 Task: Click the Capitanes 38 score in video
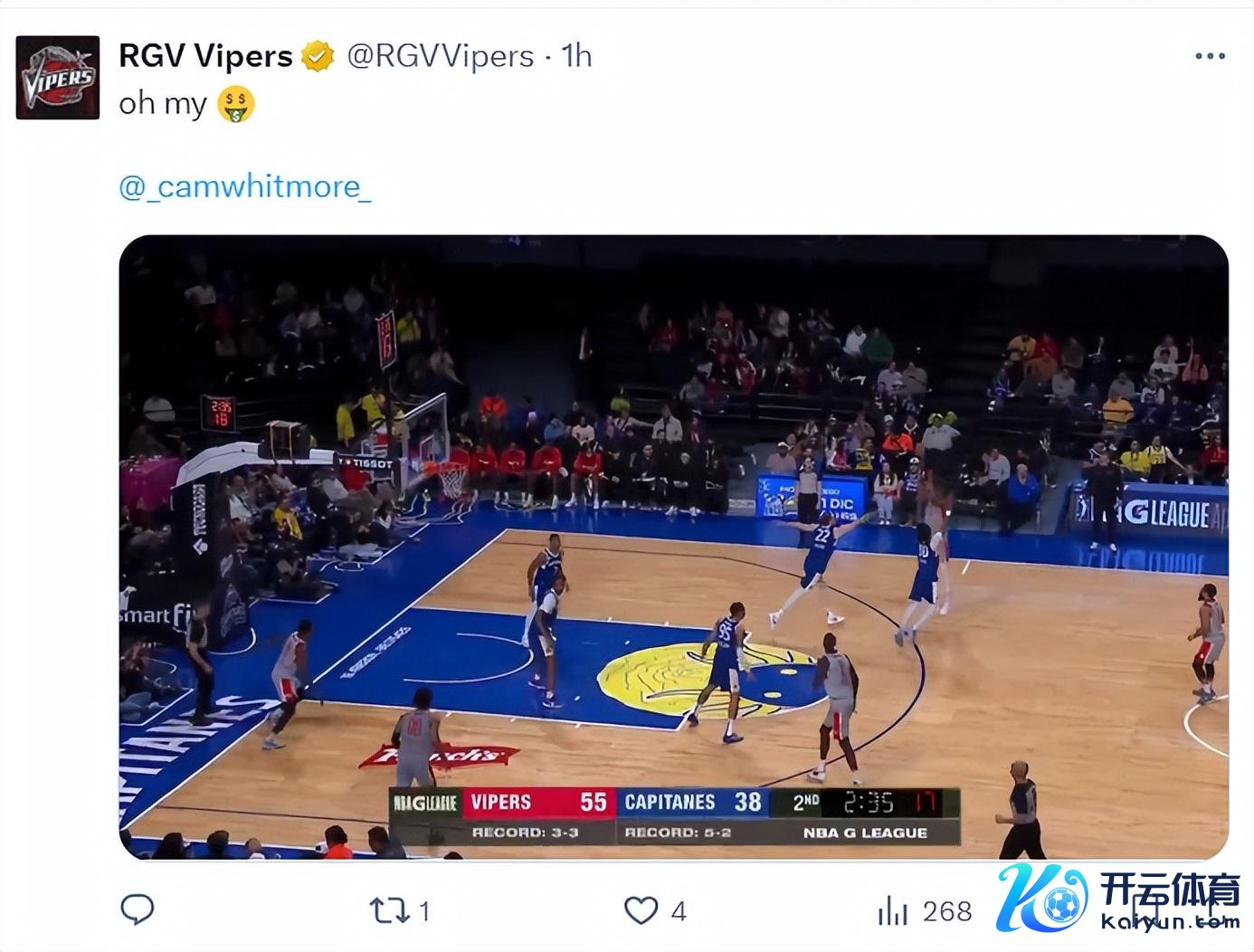692,802
